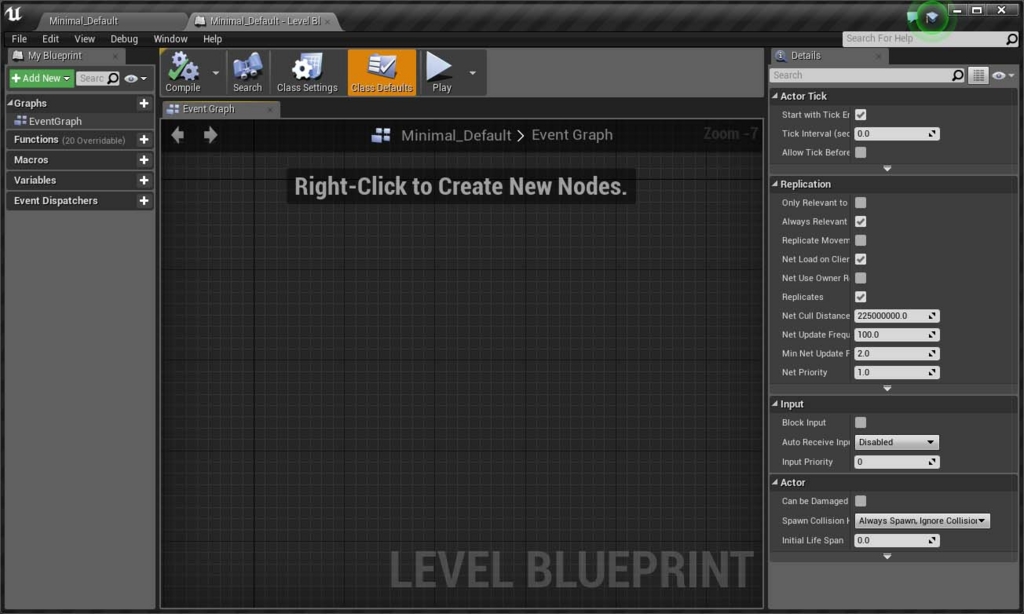Click the Search binoculars toolbar icon
1024x614 pixels.
click(x=248, y=72)
